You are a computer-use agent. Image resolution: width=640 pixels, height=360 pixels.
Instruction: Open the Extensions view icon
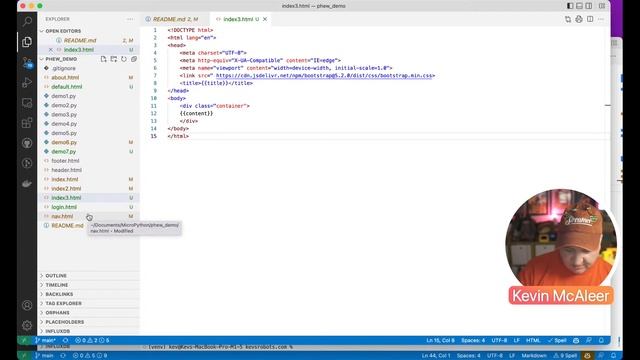point(27,123)
